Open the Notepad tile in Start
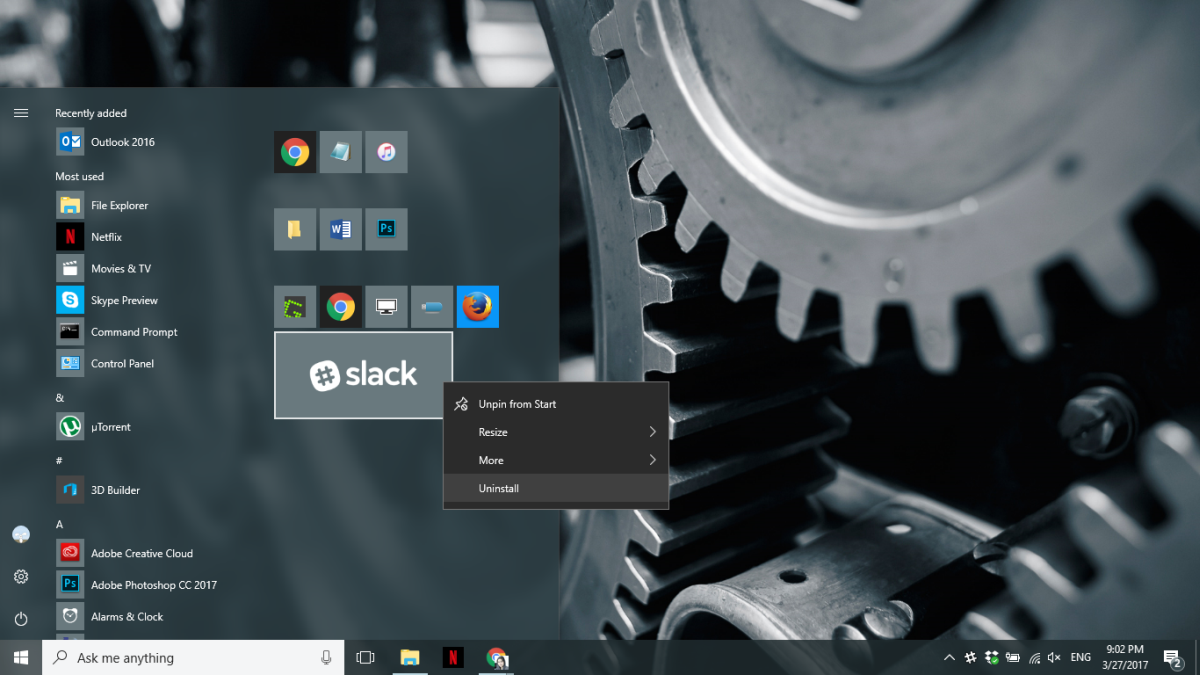1200x675 pixels. [341, 152]
